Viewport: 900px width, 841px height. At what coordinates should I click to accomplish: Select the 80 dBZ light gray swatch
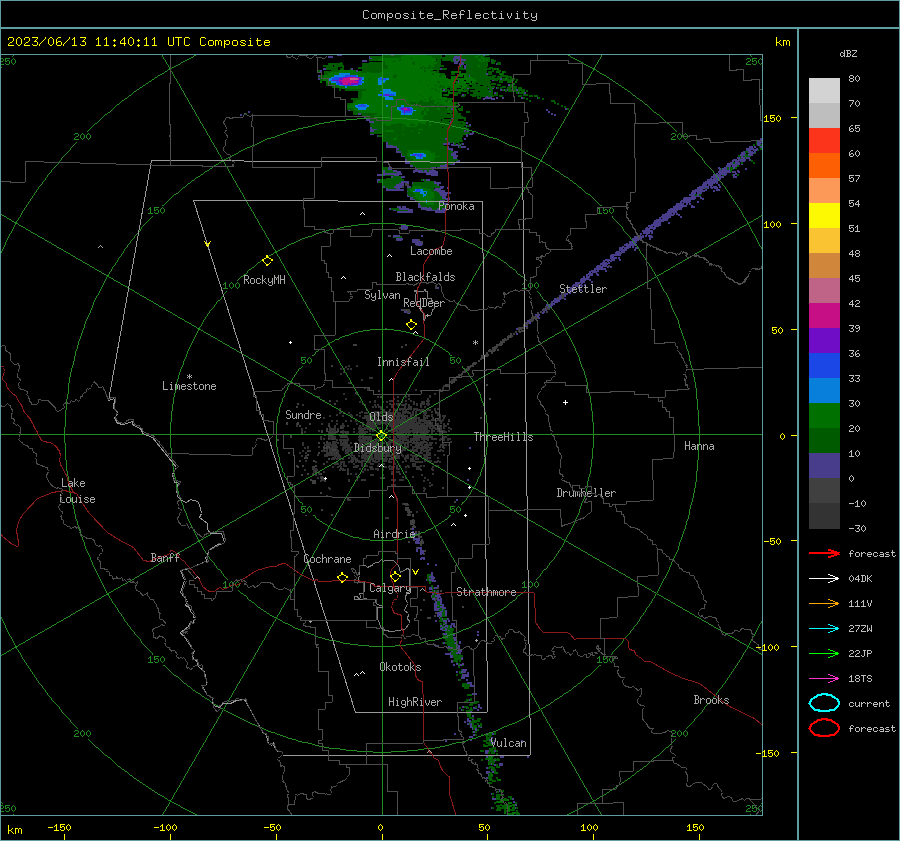tap(824, 90)
